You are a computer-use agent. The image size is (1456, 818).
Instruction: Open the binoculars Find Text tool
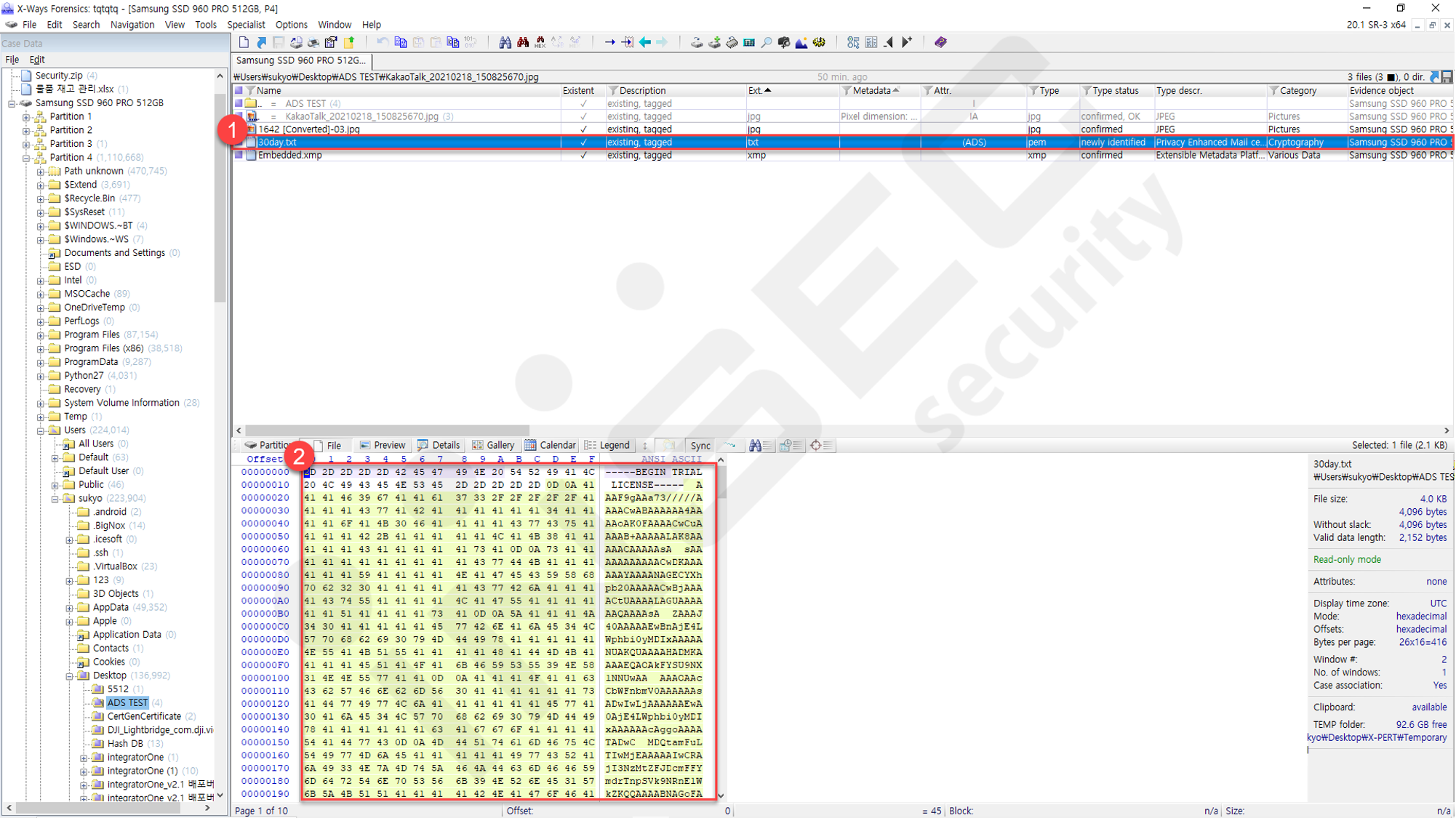[505, 42]
